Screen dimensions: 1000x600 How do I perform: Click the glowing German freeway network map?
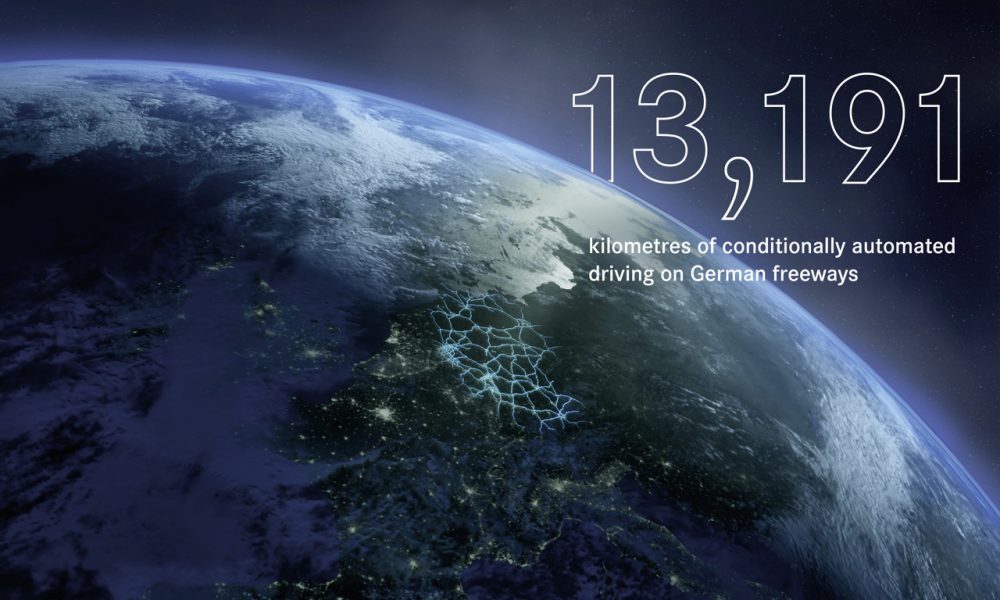(x=504, y=361)
